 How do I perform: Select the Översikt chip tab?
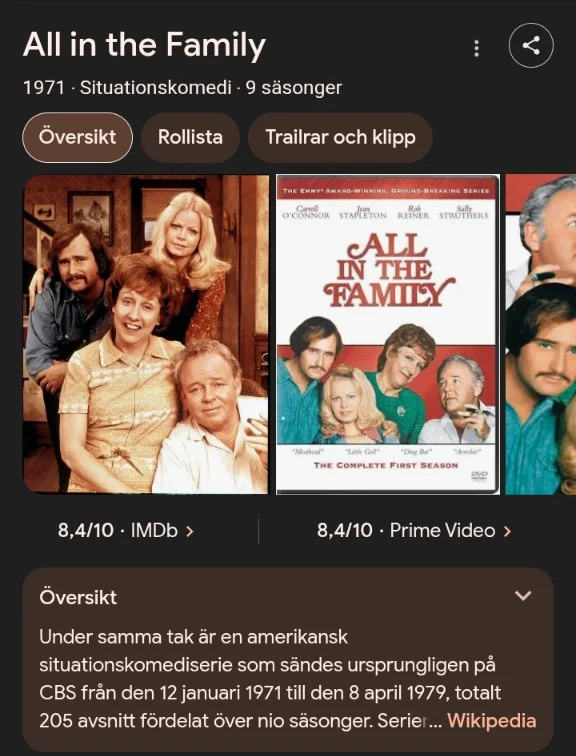[x=77, y=137]
